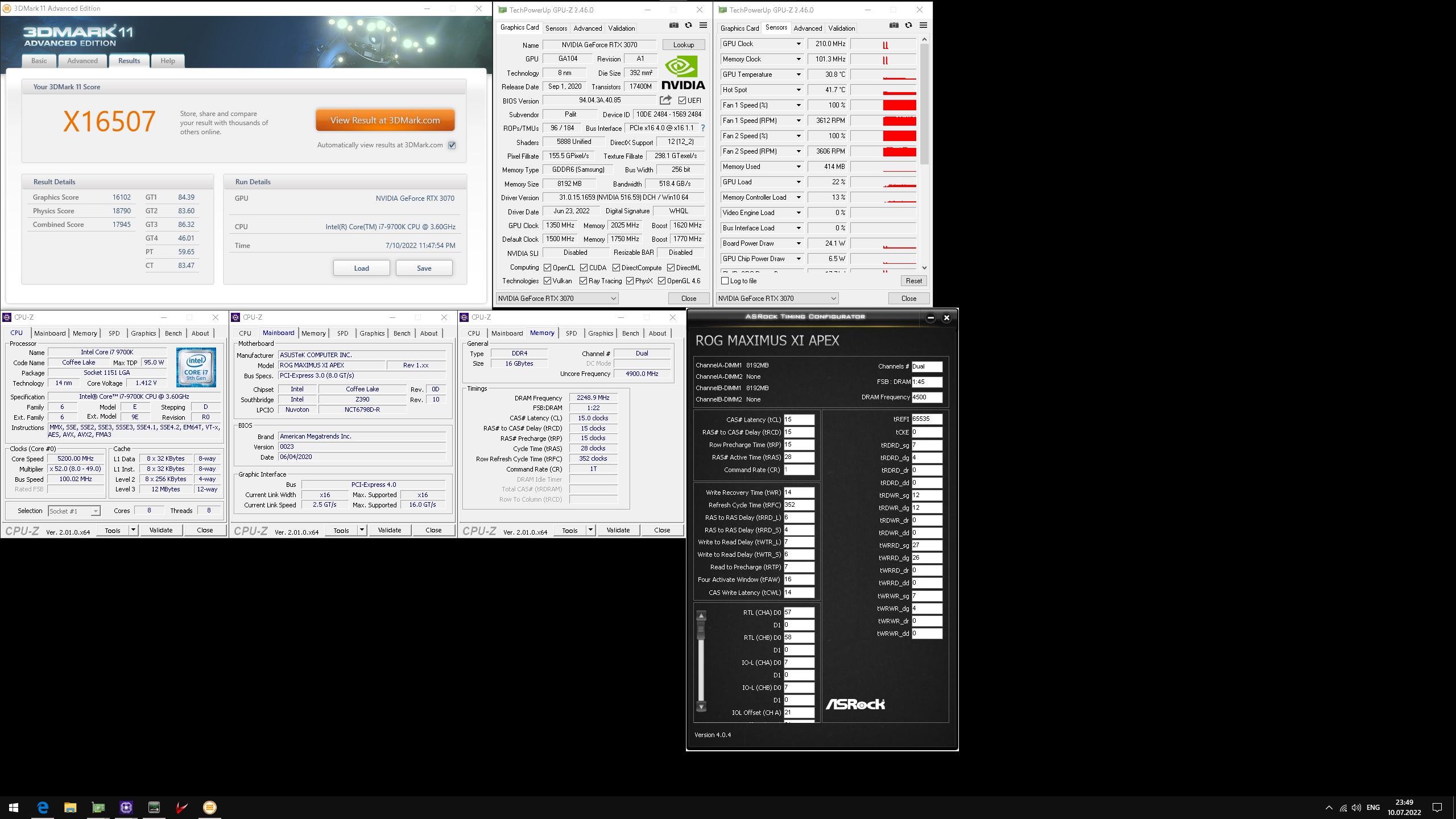Toggle the UEFI checkbox
The image size is (1456, 819).
[x=682, y=101]
